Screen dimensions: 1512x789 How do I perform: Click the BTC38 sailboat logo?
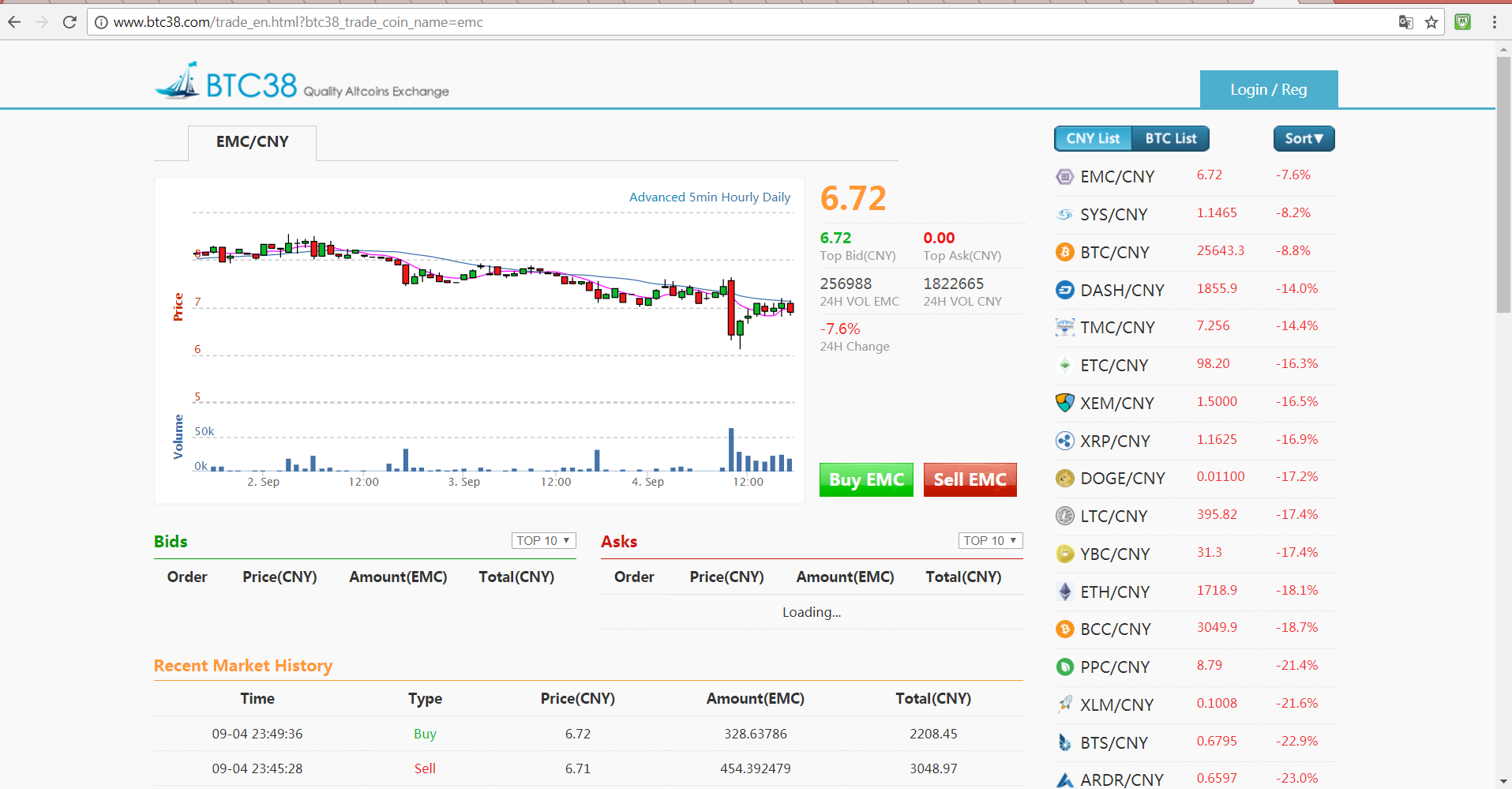click(x=178, y=81)
